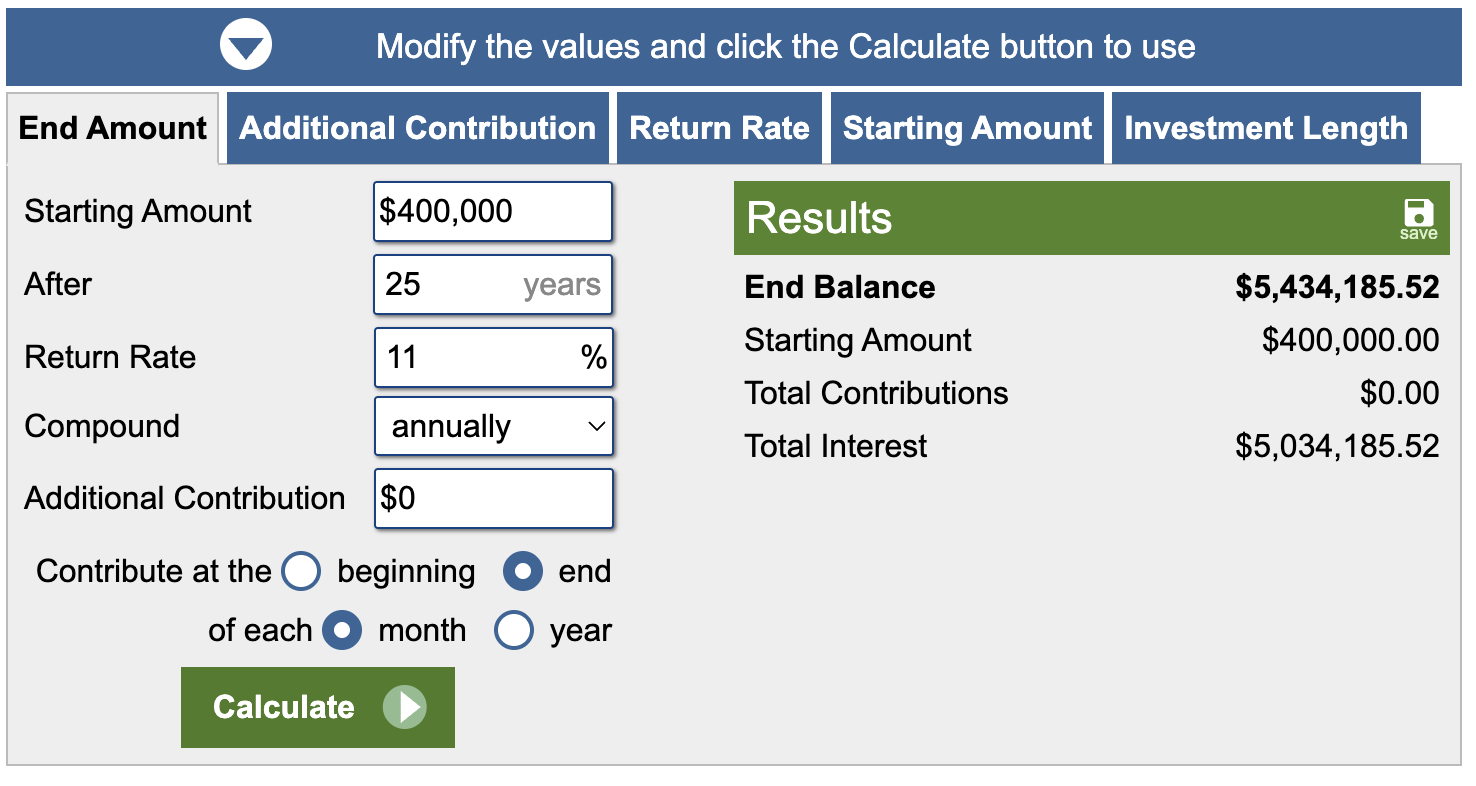Open the Starting Amount tab
Viewport: 1476px width, 786px height.
[x=967, y=128]
